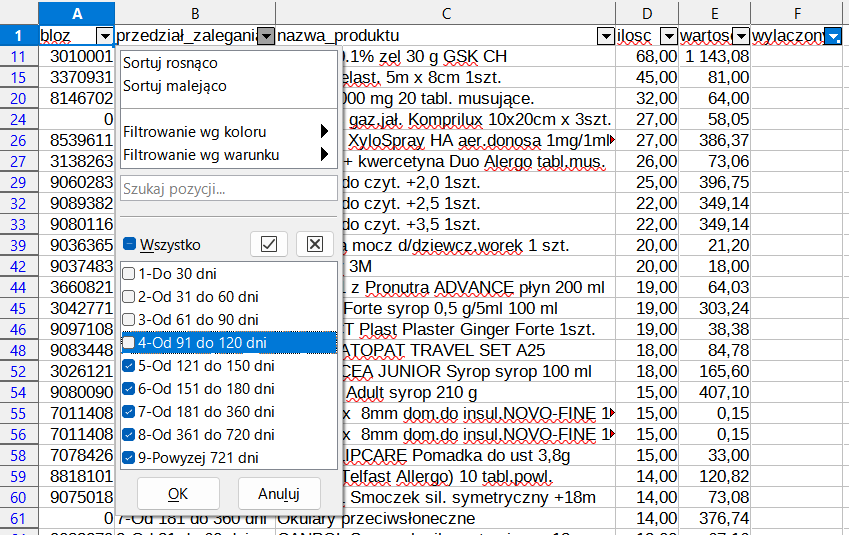The width and height of the screenshot is (849, 535).
Task: Click the deselect-all X icon button
Action: (x=314, y=244)
